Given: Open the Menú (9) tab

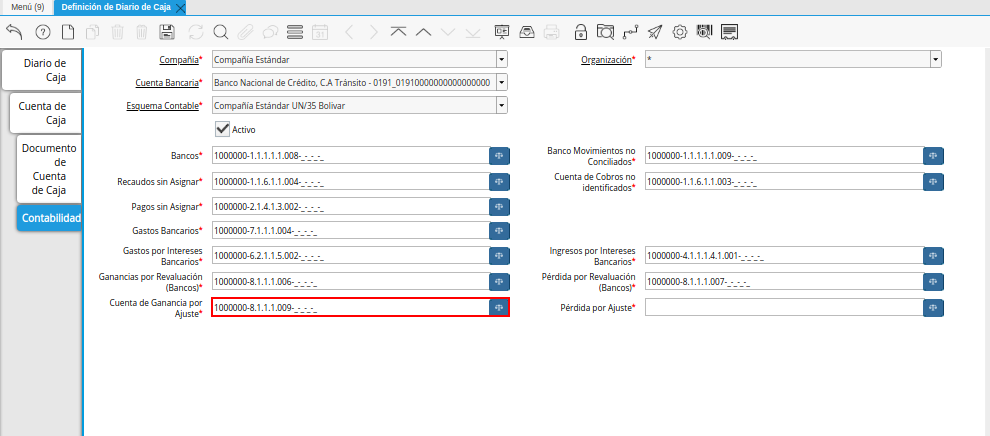Looking at the screenshot, I should tap(25, 7).
